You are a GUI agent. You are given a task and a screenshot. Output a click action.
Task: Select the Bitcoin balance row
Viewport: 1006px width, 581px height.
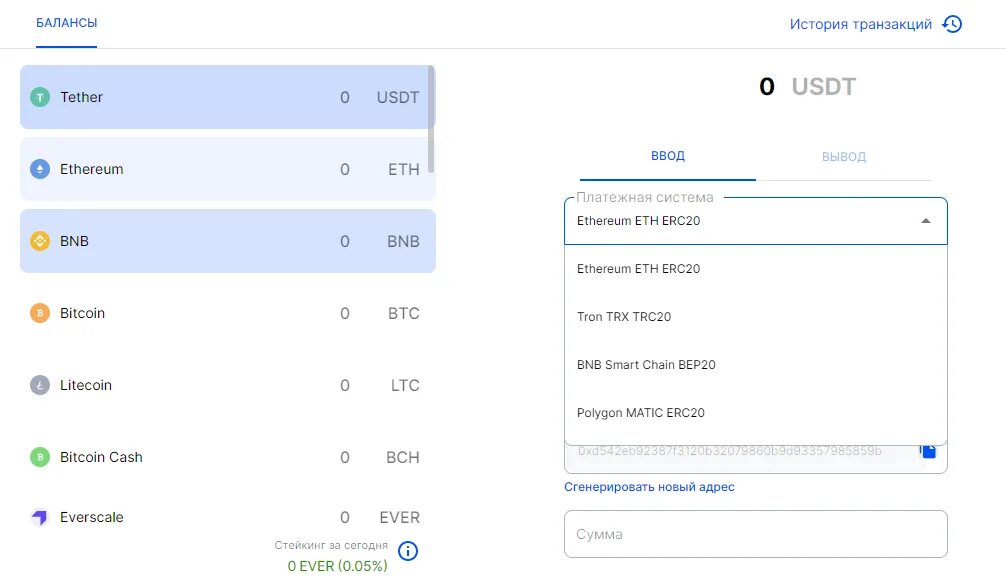pos(228,313)
